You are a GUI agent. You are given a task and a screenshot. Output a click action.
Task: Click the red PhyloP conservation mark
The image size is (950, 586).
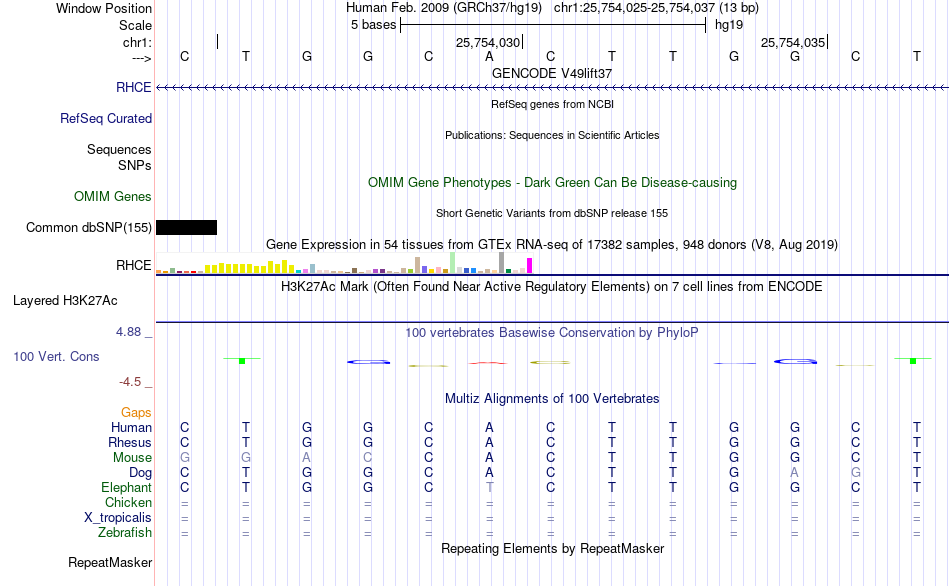pos(488,363)
